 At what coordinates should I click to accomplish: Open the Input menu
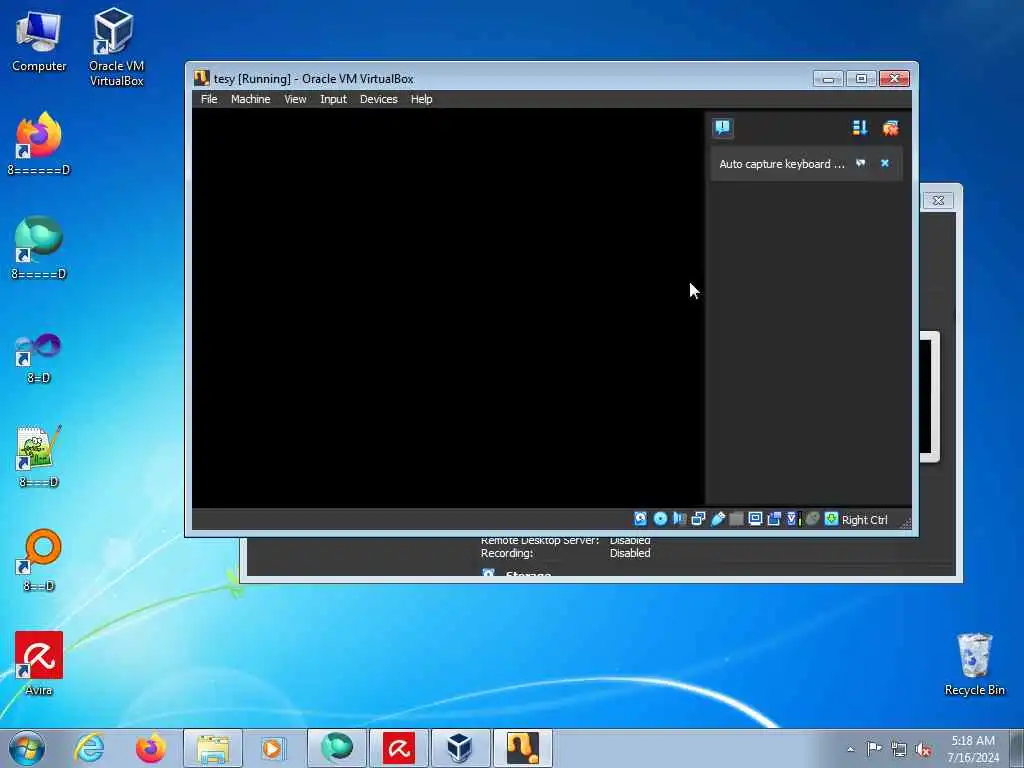coord(333,99)
